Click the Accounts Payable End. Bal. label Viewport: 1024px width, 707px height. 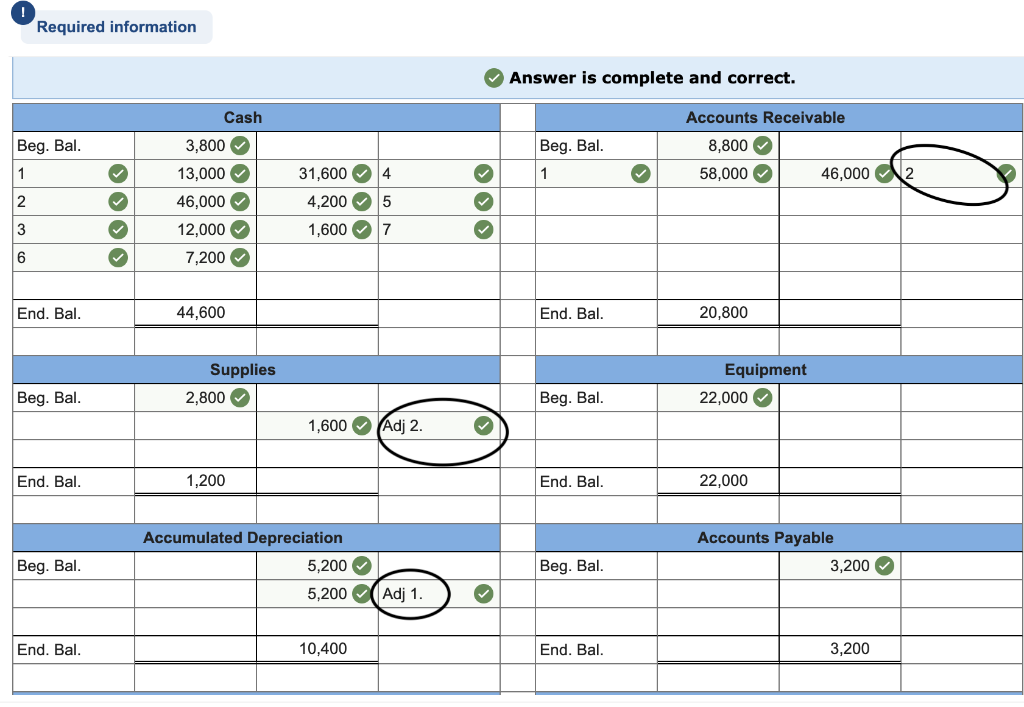coord(571,650)
